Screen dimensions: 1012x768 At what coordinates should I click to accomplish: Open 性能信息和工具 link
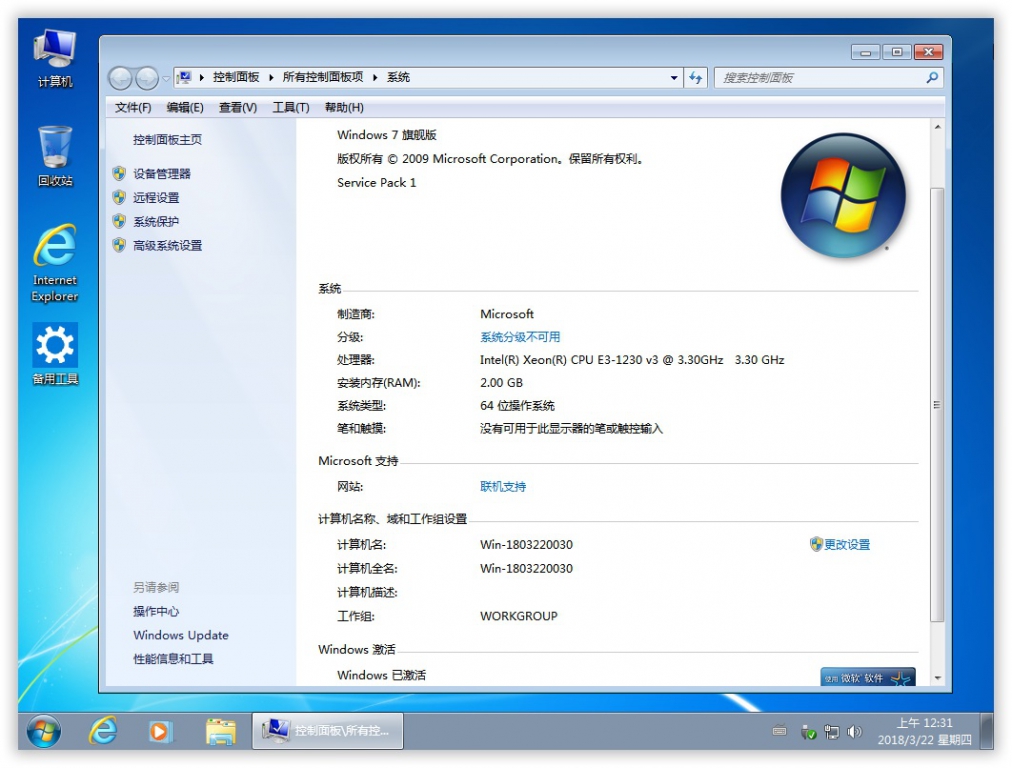pyautogui.click(x=174, y=659)
